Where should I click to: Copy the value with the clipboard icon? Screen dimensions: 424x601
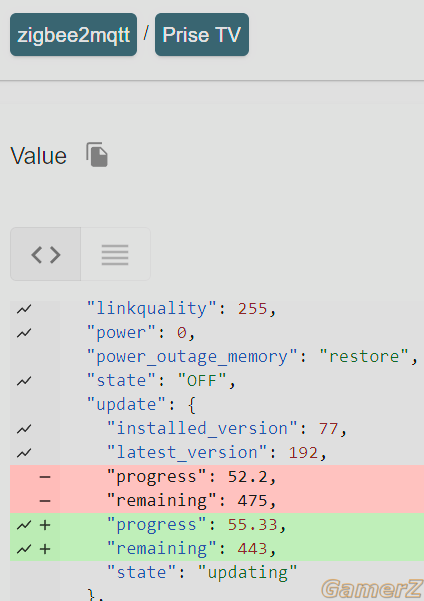point(97,155)
